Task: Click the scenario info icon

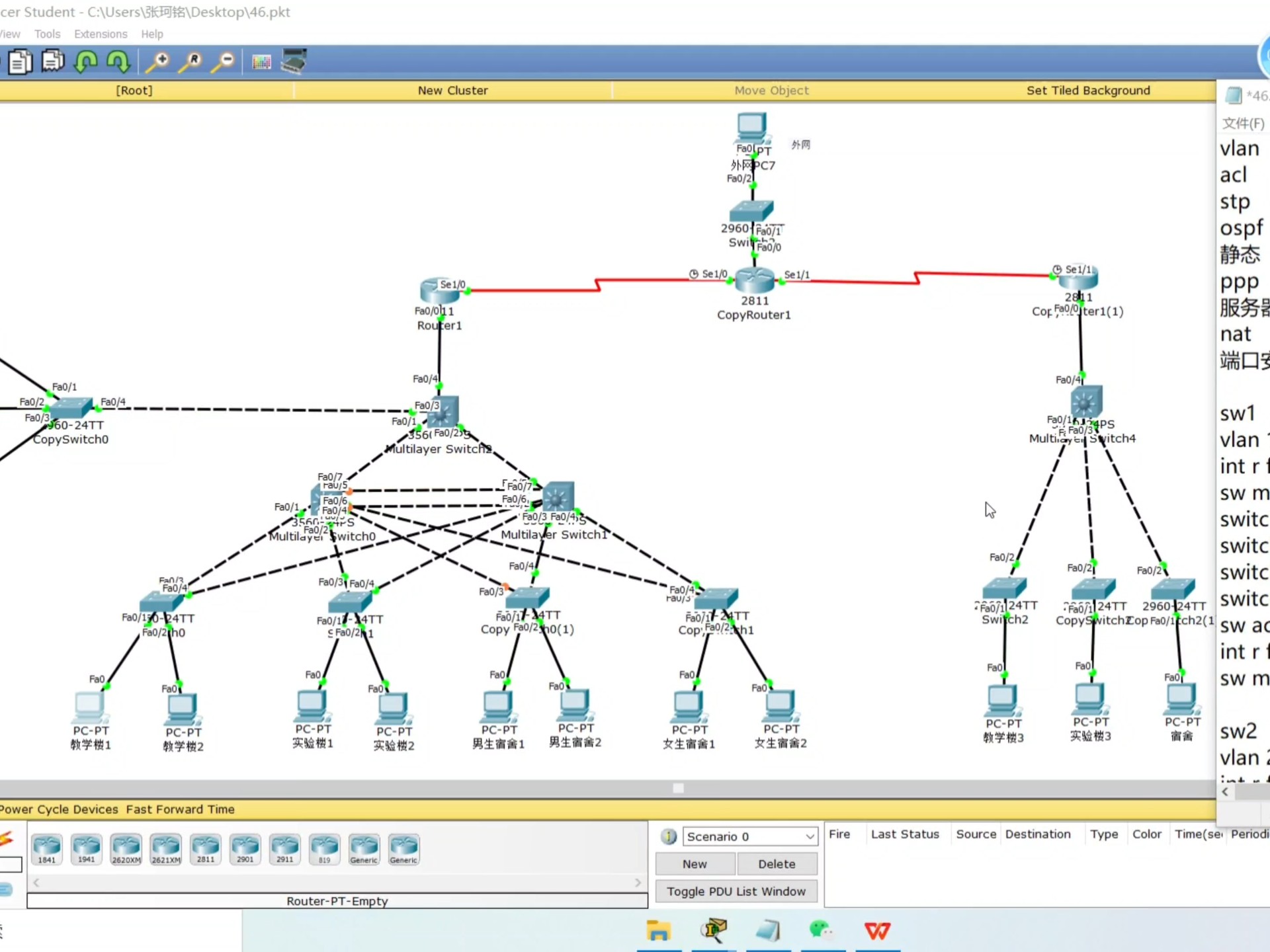Action: tap(669, 836)
